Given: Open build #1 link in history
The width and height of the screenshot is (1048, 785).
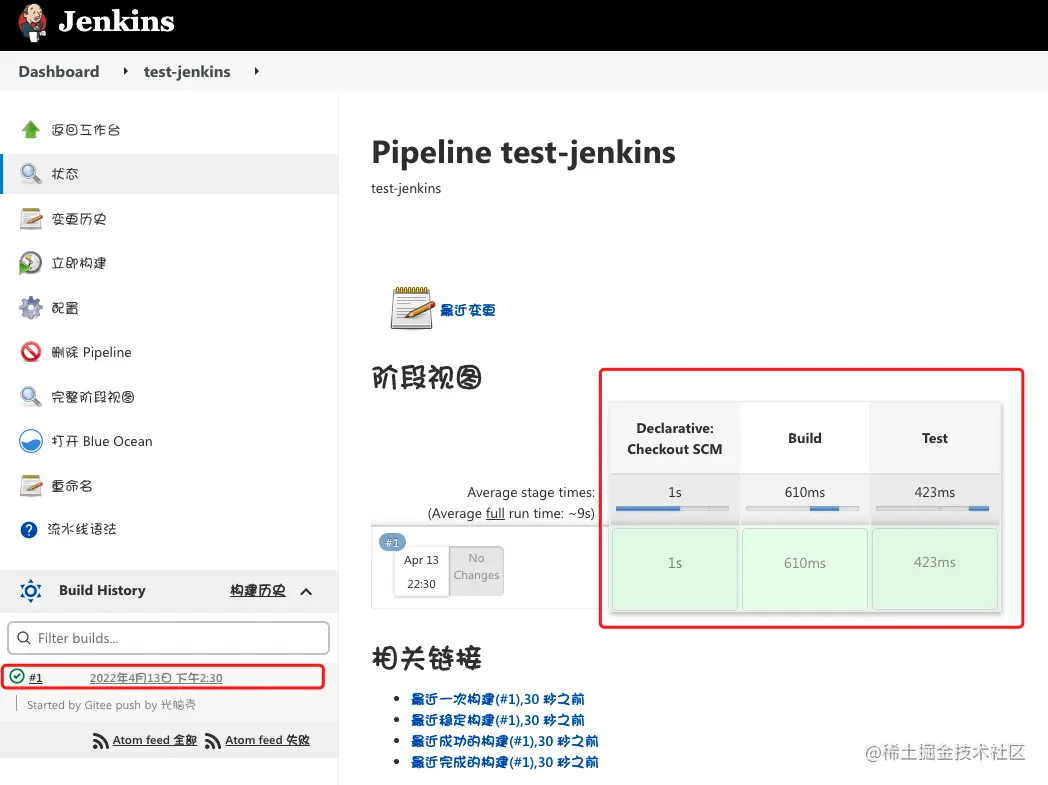Looking at the screenshot, I should click(x=36, y=678).
